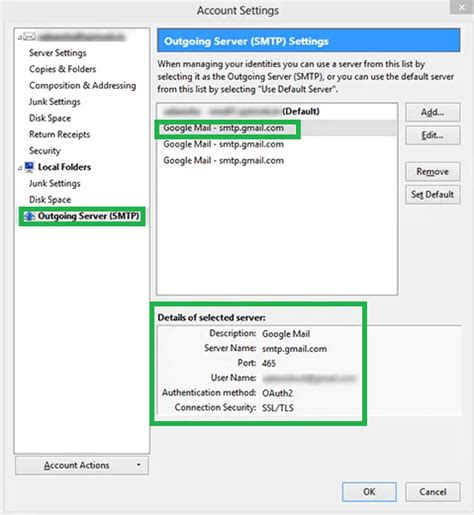
Task: Select the last Google Mail smtp.gmail.com entry
Action: (x=277, y=160)
